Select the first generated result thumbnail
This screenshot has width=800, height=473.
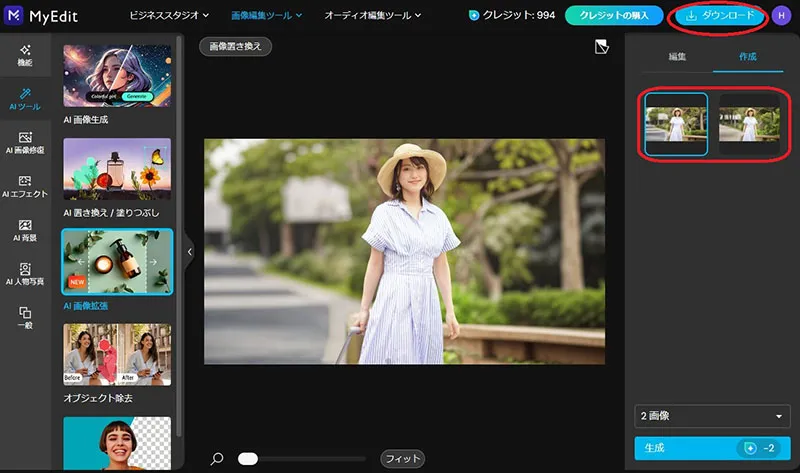[676, 124]
